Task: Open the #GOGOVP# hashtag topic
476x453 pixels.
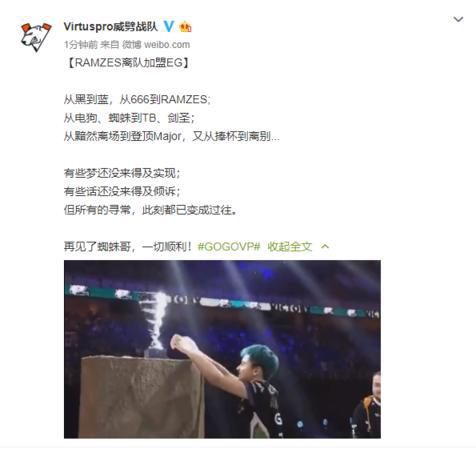Action: coord(229,247)
